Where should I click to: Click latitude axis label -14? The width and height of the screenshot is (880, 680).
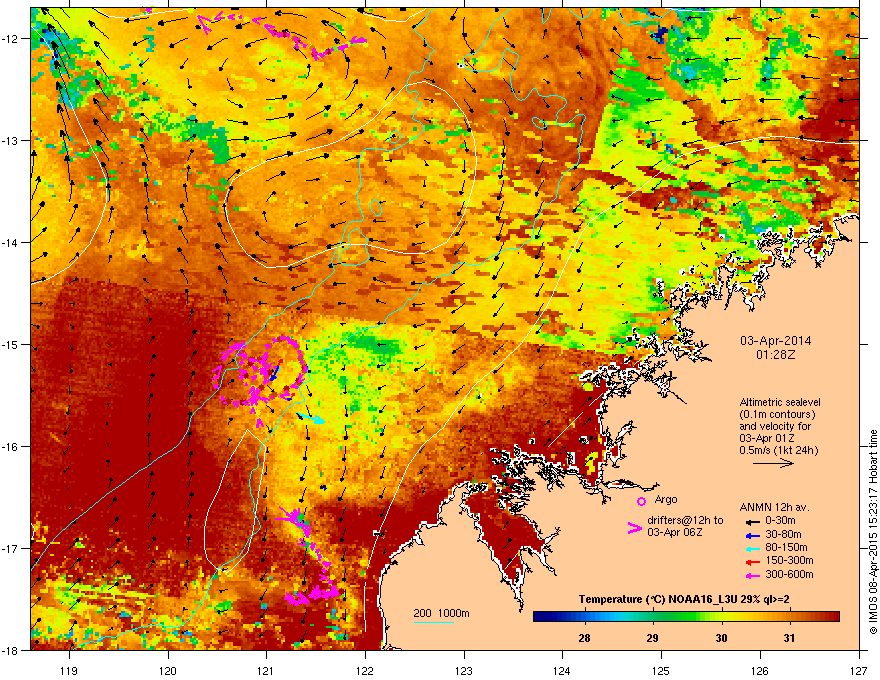point(10,243)
